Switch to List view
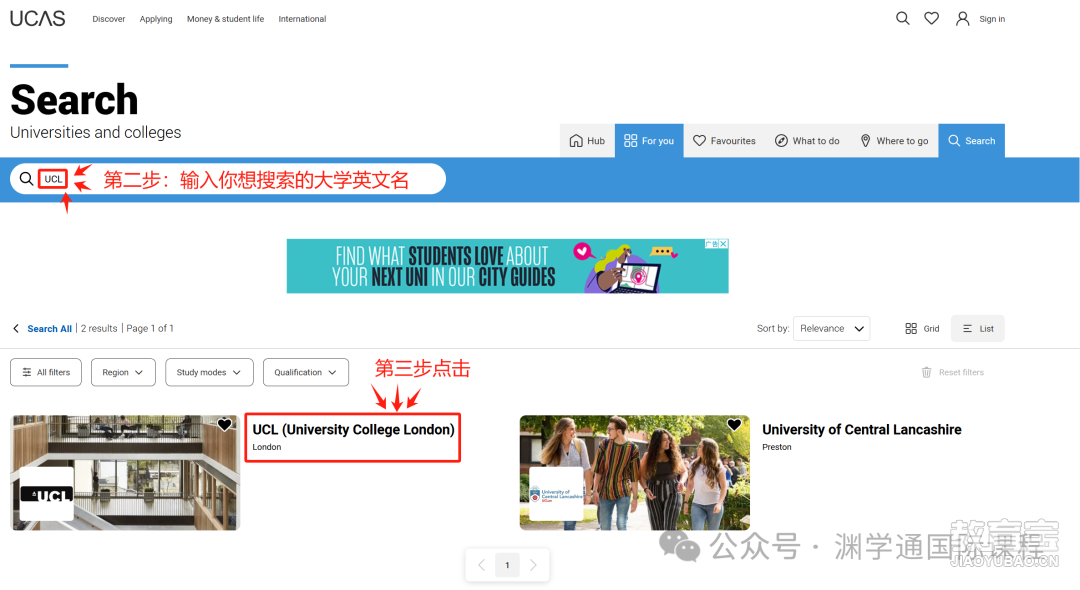The height and width of the screenshot is (590, 1080). (x=978, y=328)
